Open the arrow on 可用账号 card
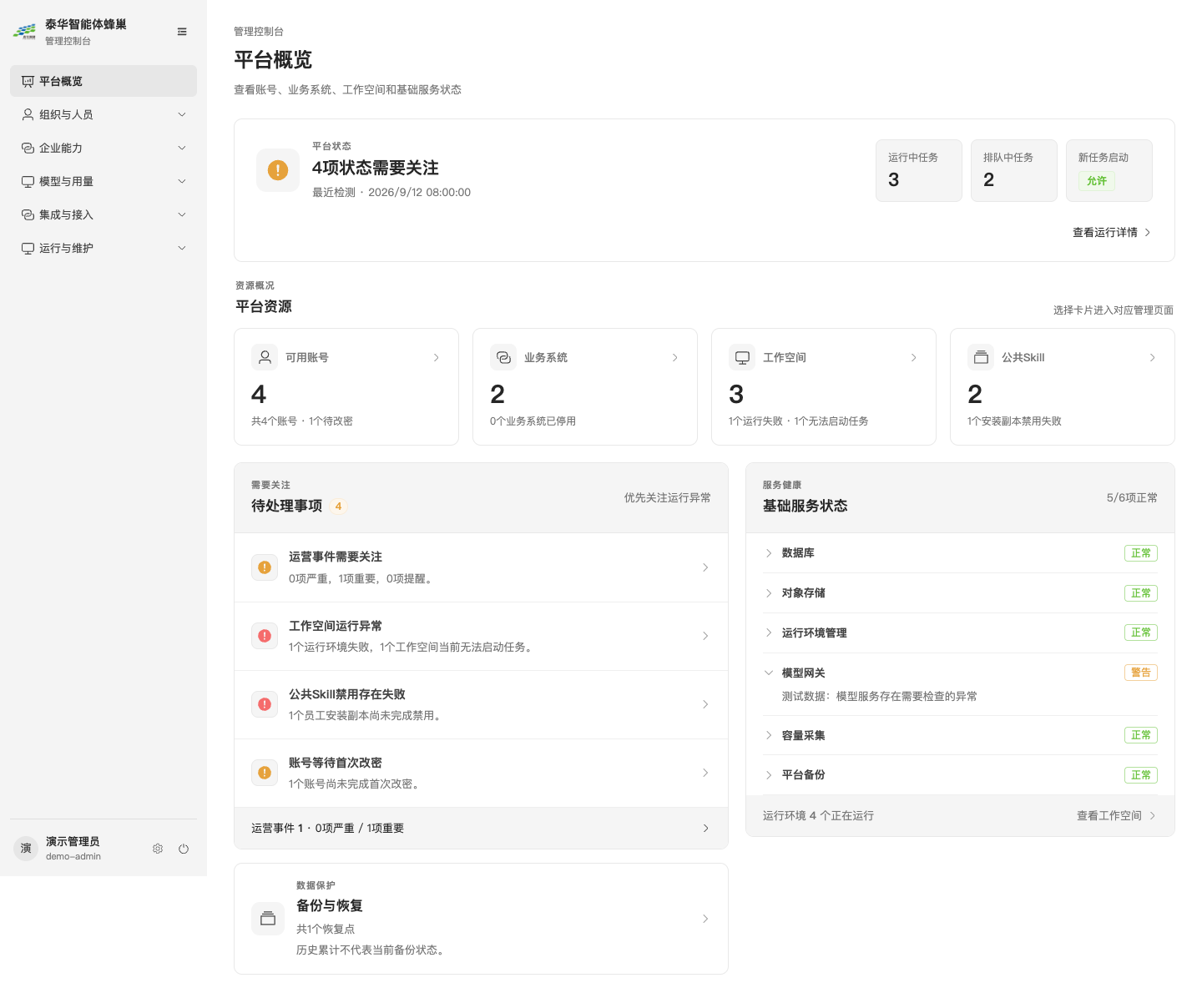 [436, 357]
